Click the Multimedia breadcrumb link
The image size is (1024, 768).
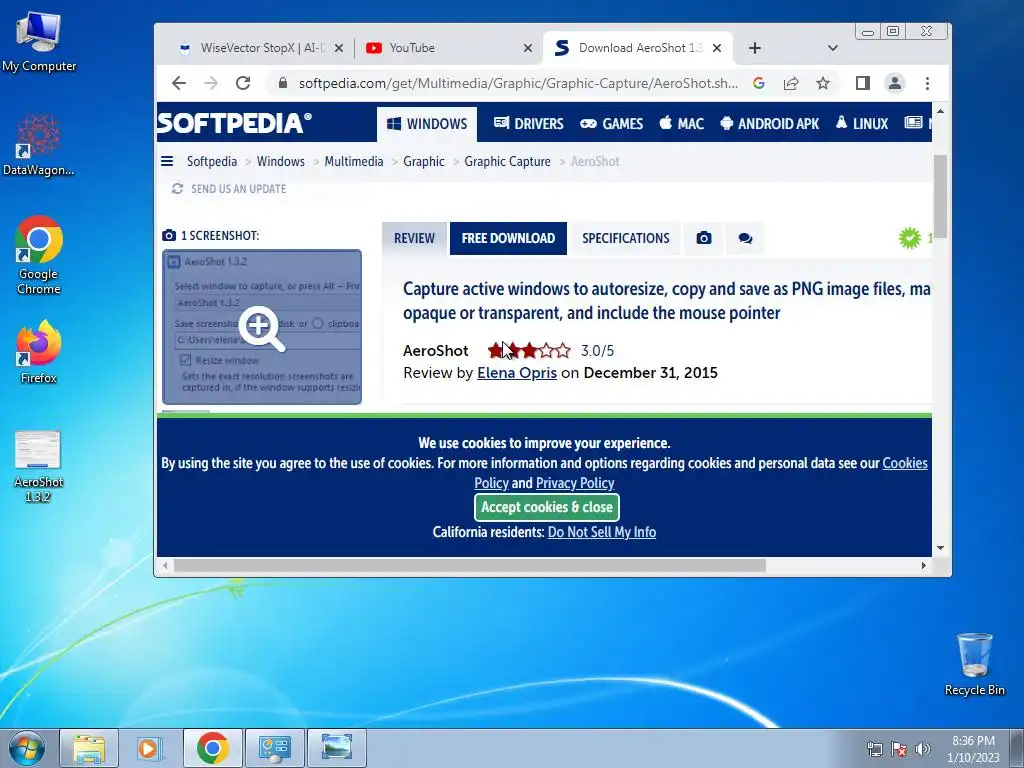point(353,161)
